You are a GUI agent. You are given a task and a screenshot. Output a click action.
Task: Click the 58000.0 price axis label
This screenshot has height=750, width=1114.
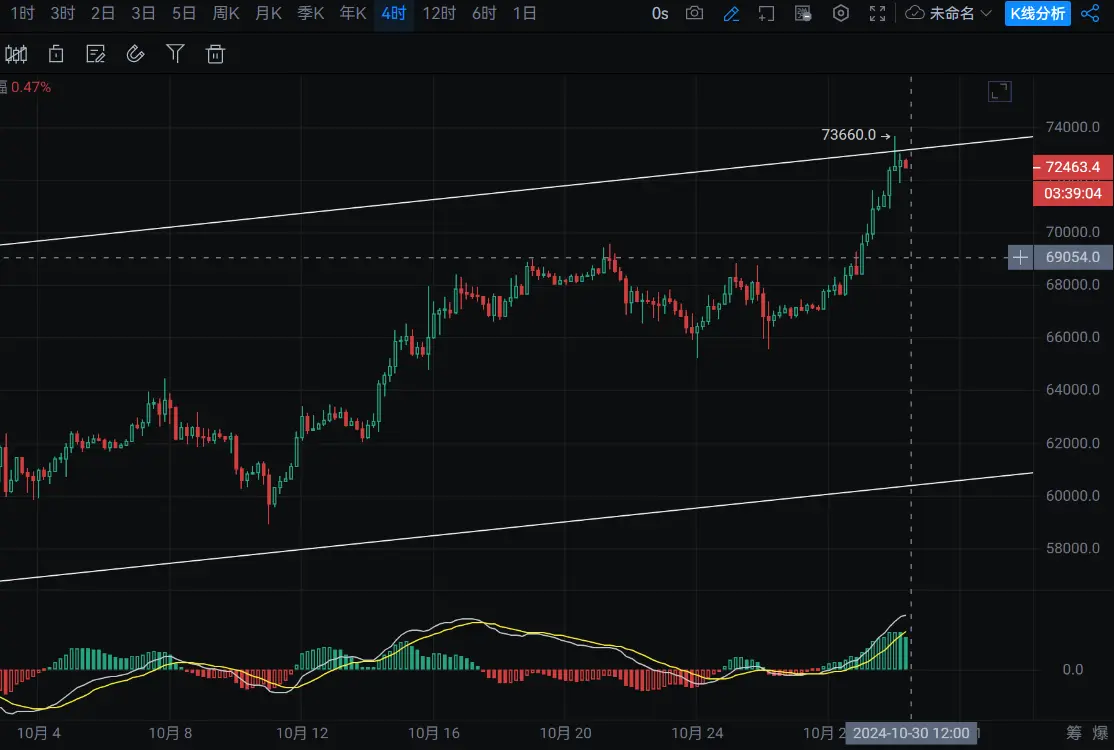tap(1073, 548)
